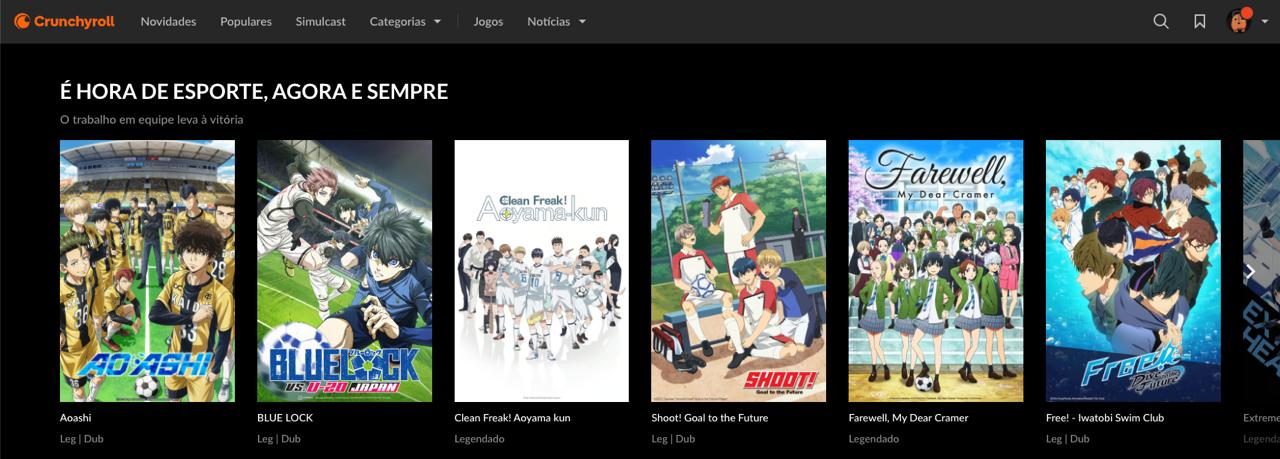Open Farewell, My Dear Cramer poster

[x=935, y=270]
